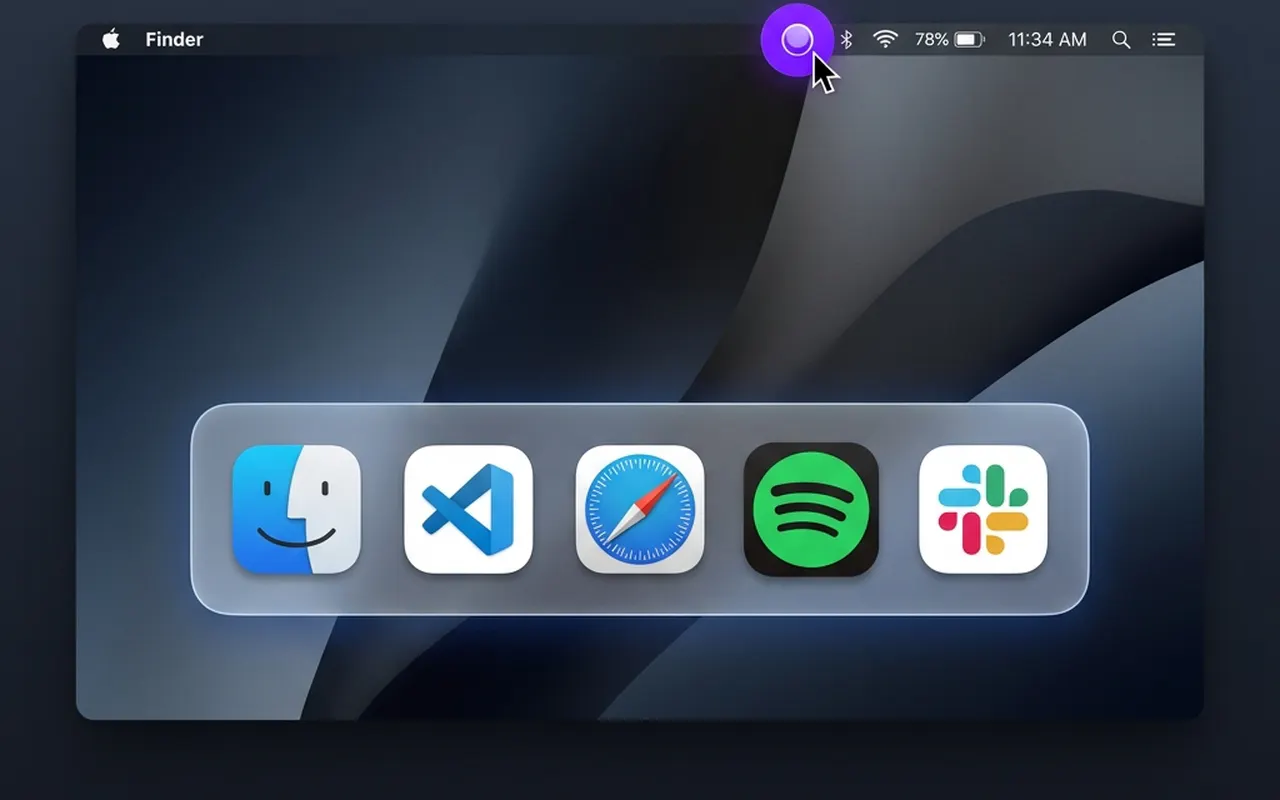The image size is (1280, 800).
Task: Open Spotlight search magnifier
Action: [x=1121, y=40]
